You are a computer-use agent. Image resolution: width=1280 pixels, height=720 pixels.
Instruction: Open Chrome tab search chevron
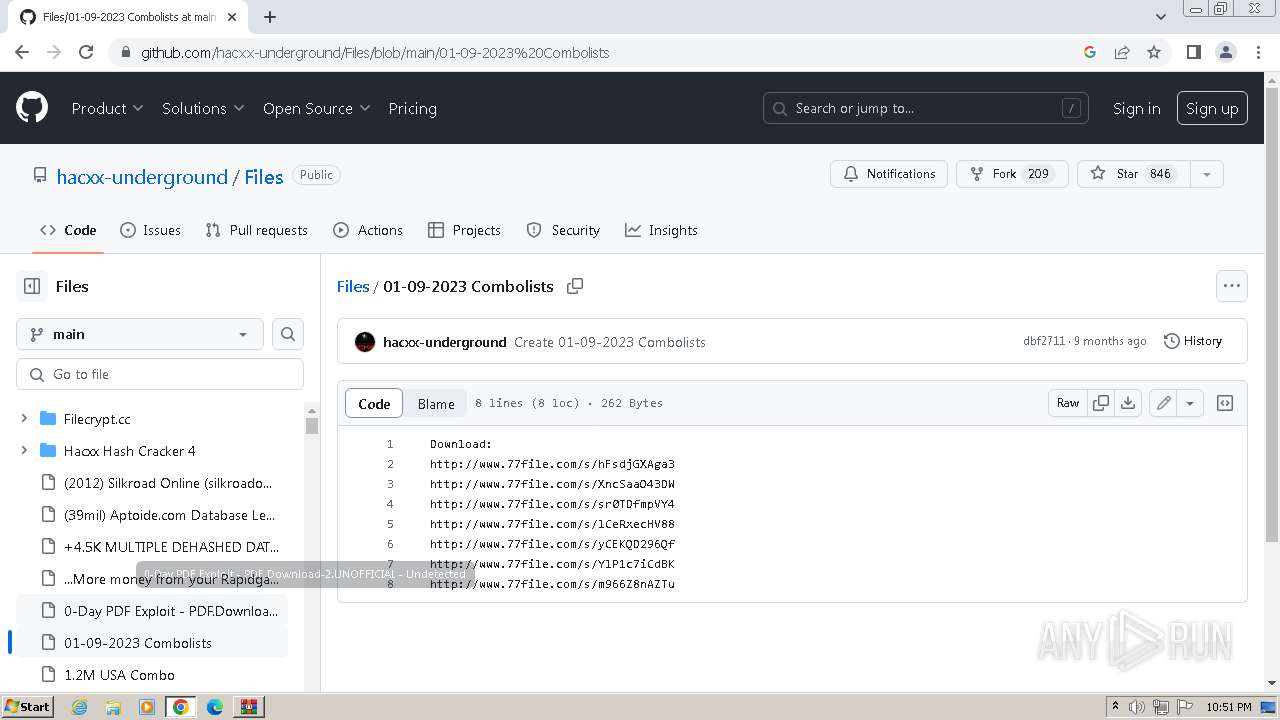coord(1160,17)
